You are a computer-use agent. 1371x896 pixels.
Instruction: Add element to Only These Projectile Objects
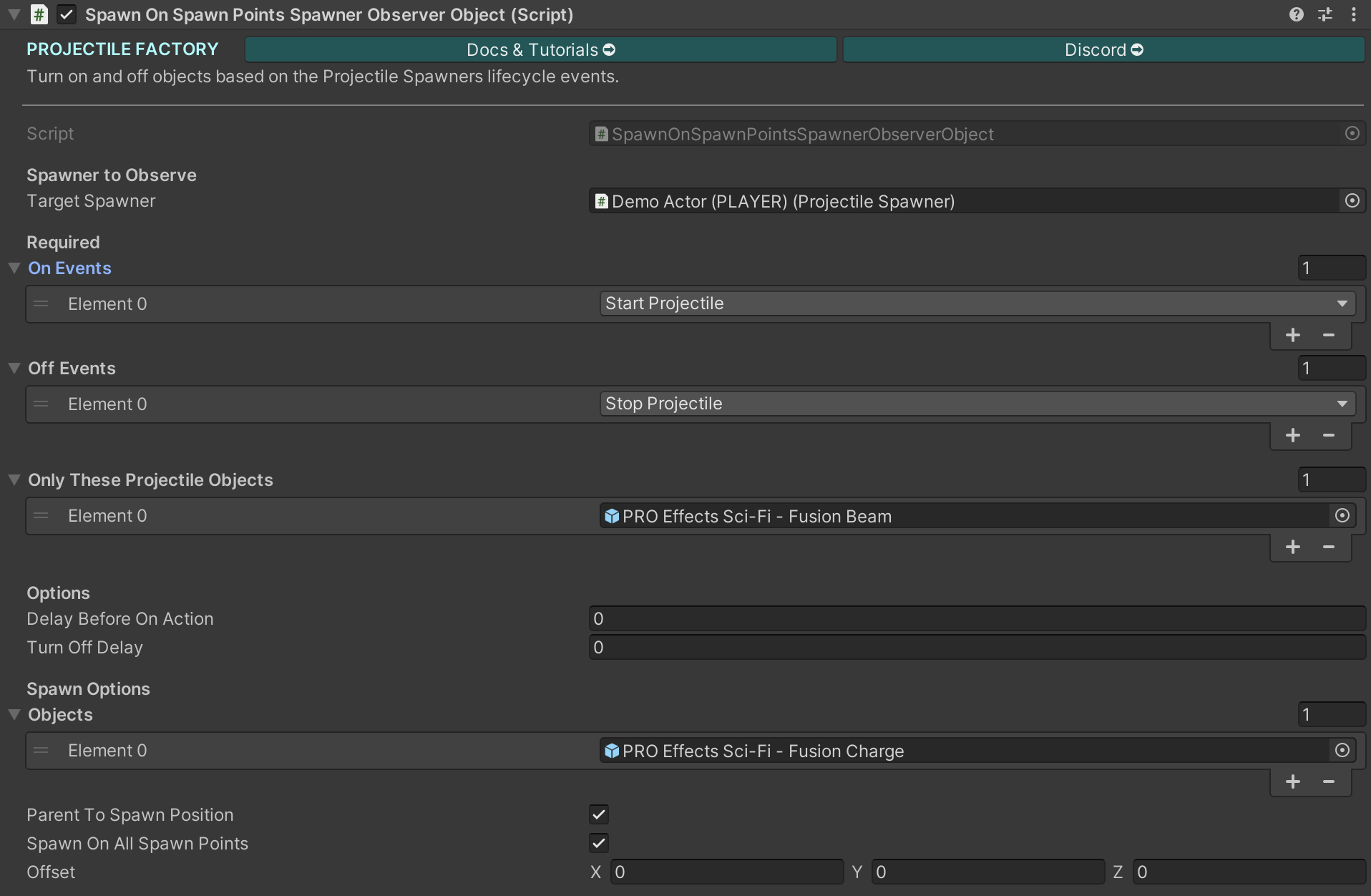pos(1292,547)
